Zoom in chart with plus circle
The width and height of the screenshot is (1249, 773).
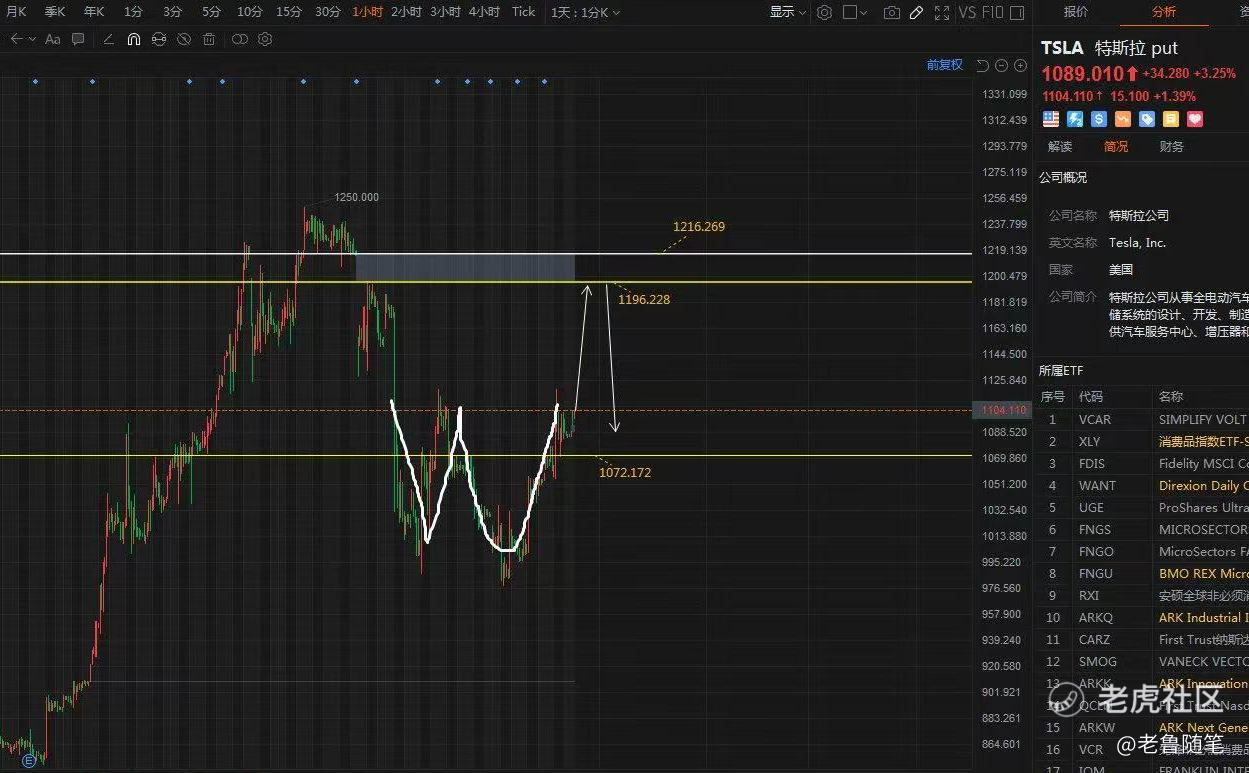[x=1020, y=65]
